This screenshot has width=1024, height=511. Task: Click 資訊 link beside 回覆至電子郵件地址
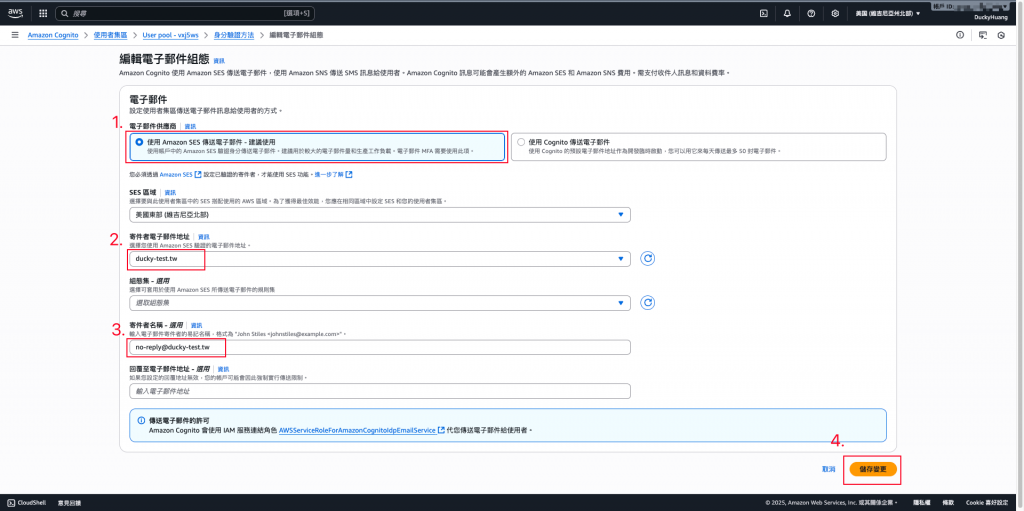[223, 369]
